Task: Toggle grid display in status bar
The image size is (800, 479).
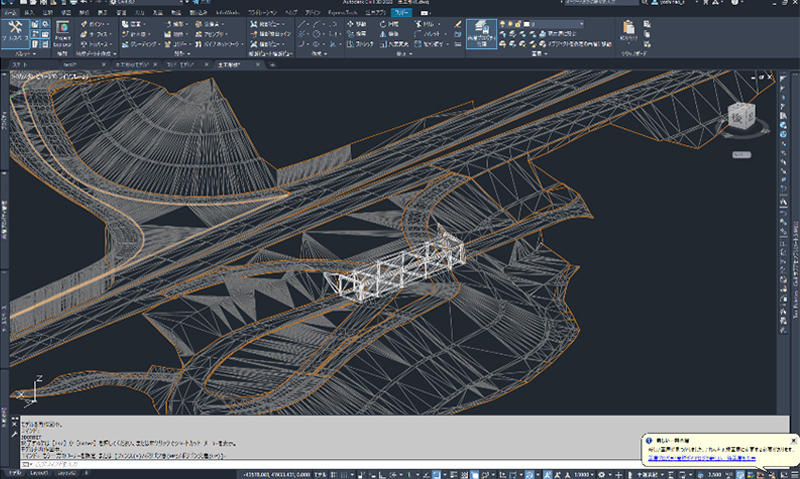Action: 334,474
